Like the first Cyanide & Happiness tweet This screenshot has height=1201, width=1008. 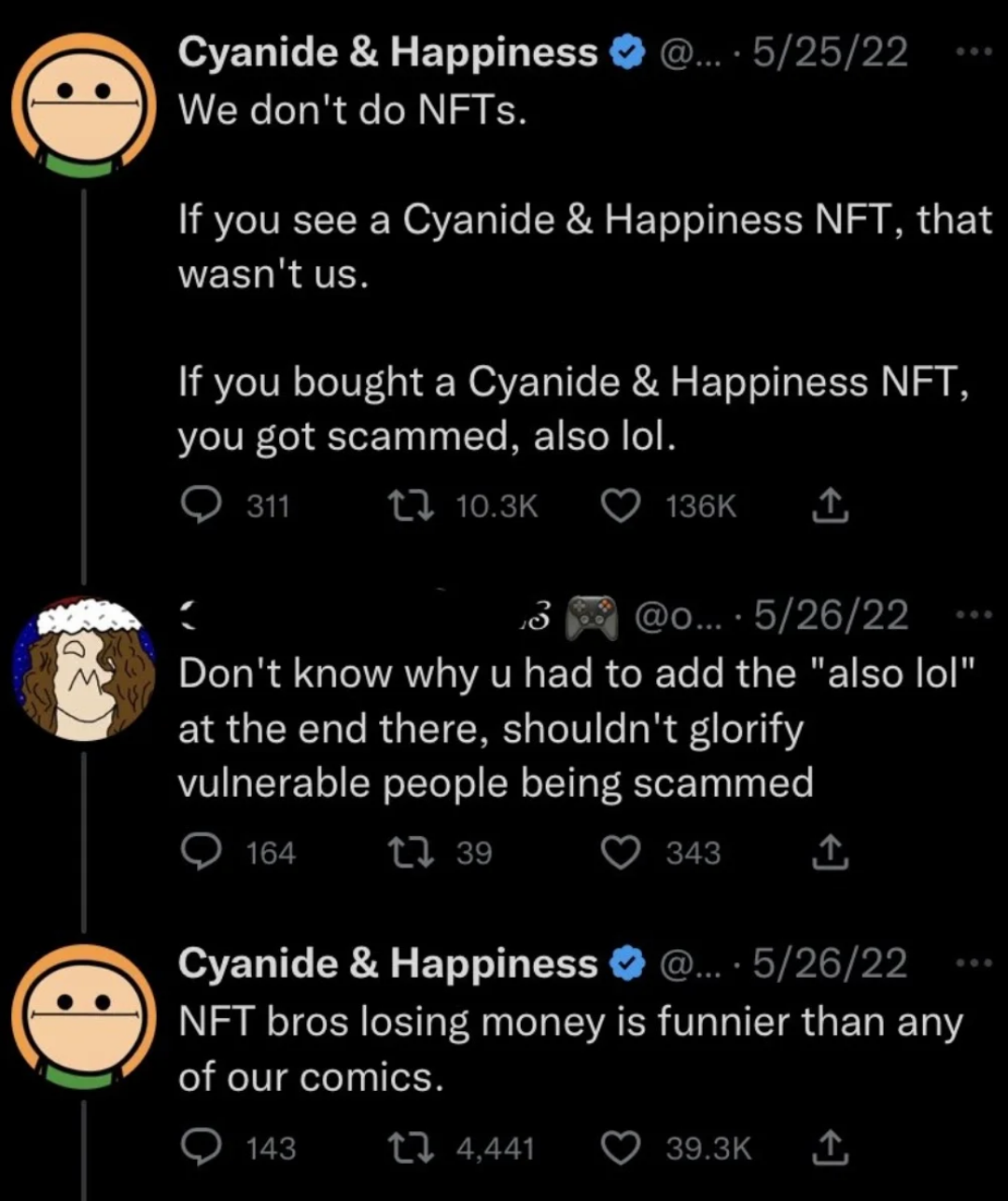point(621,506)
